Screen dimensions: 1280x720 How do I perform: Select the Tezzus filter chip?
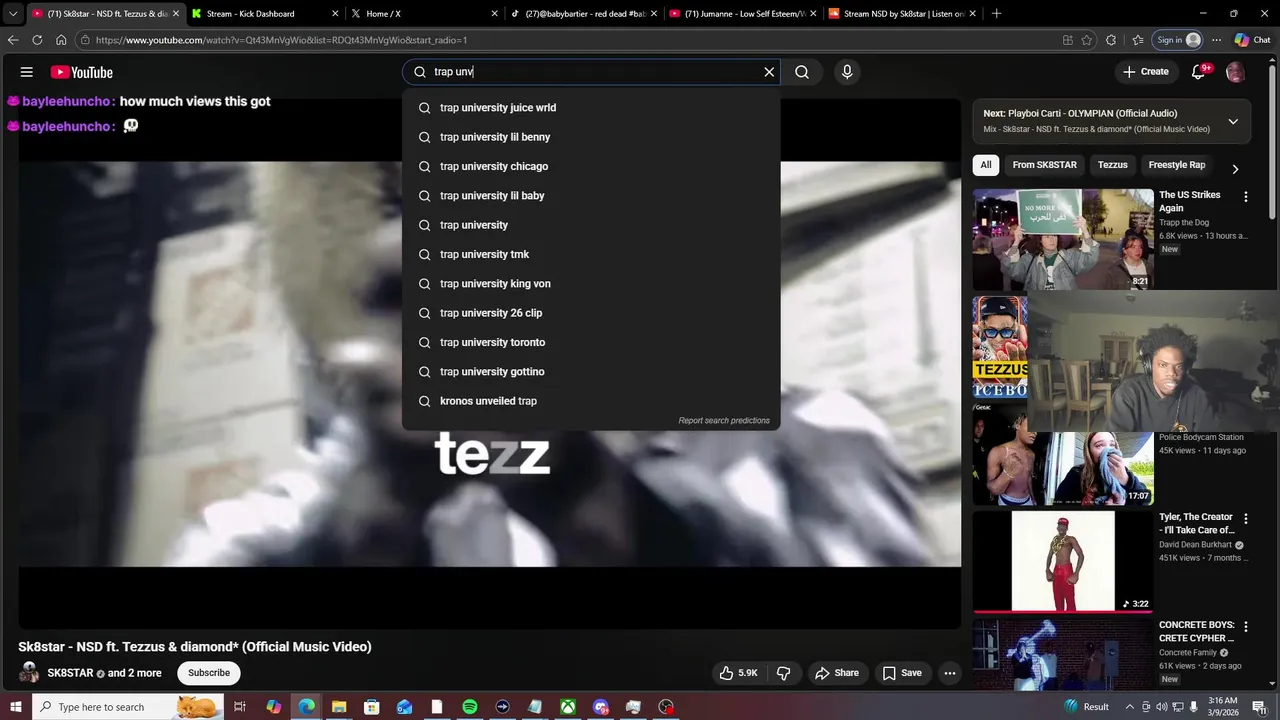tap(1112, 165)
